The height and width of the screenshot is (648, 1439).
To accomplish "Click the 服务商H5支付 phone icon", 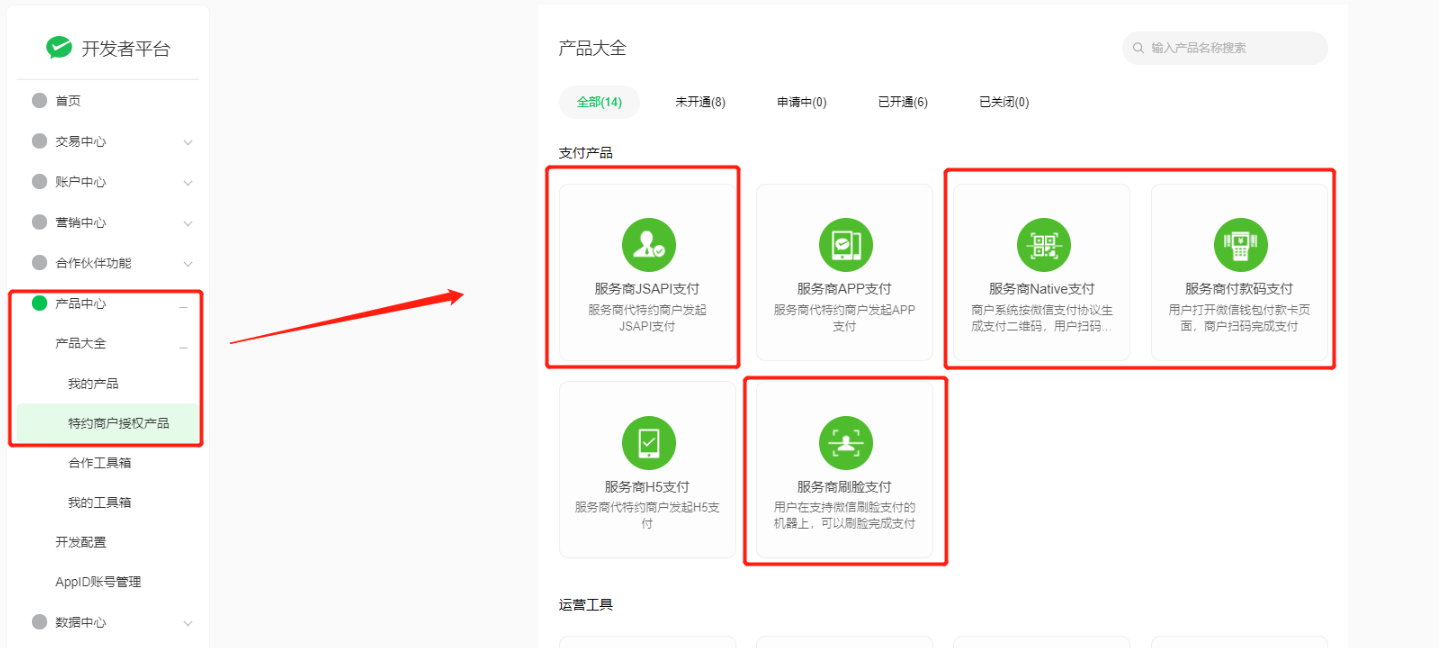I will point(648,443).
